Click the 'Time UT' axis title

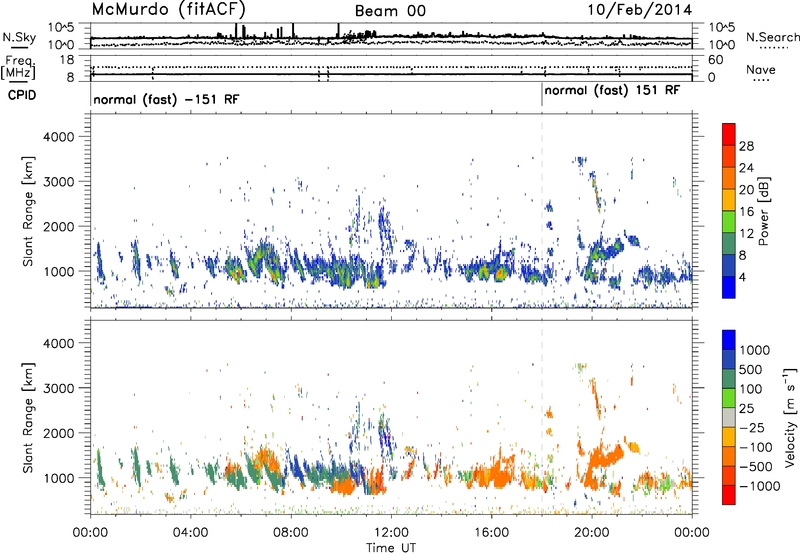391,547
